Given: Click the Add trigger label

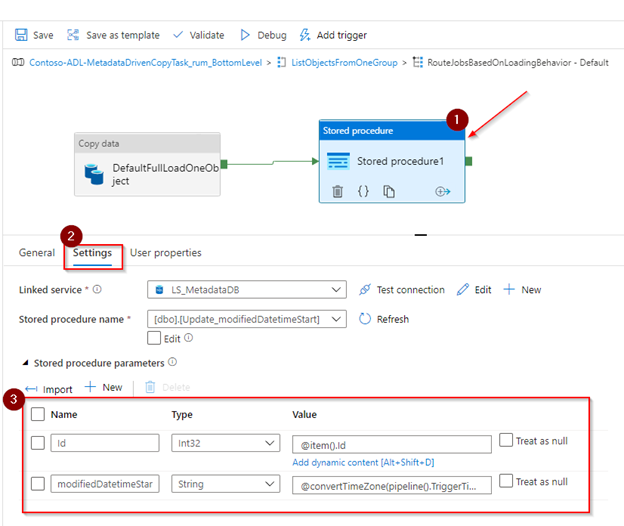Looking at the screenshot, I should [x=341, y=35].
